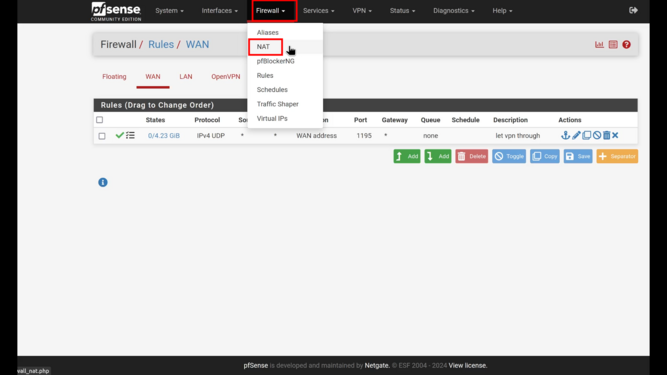667x375 pixels.
Task: Open the Services dropdown menu
Action: tap(319, 11)
